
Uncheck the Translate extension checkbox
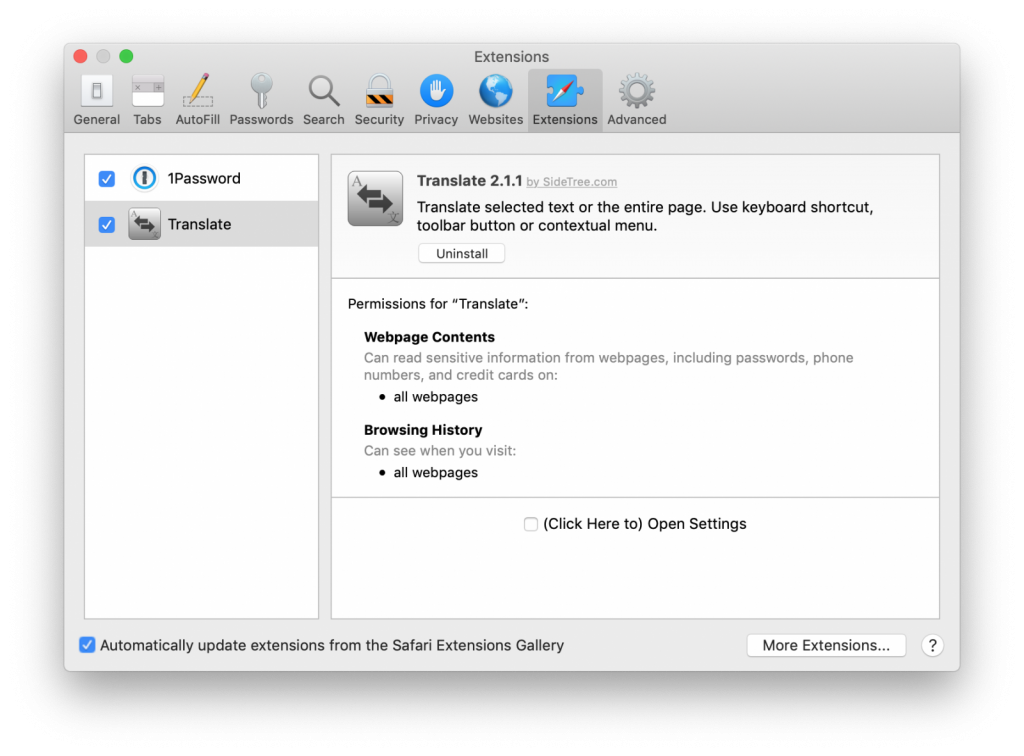[106, 225]
